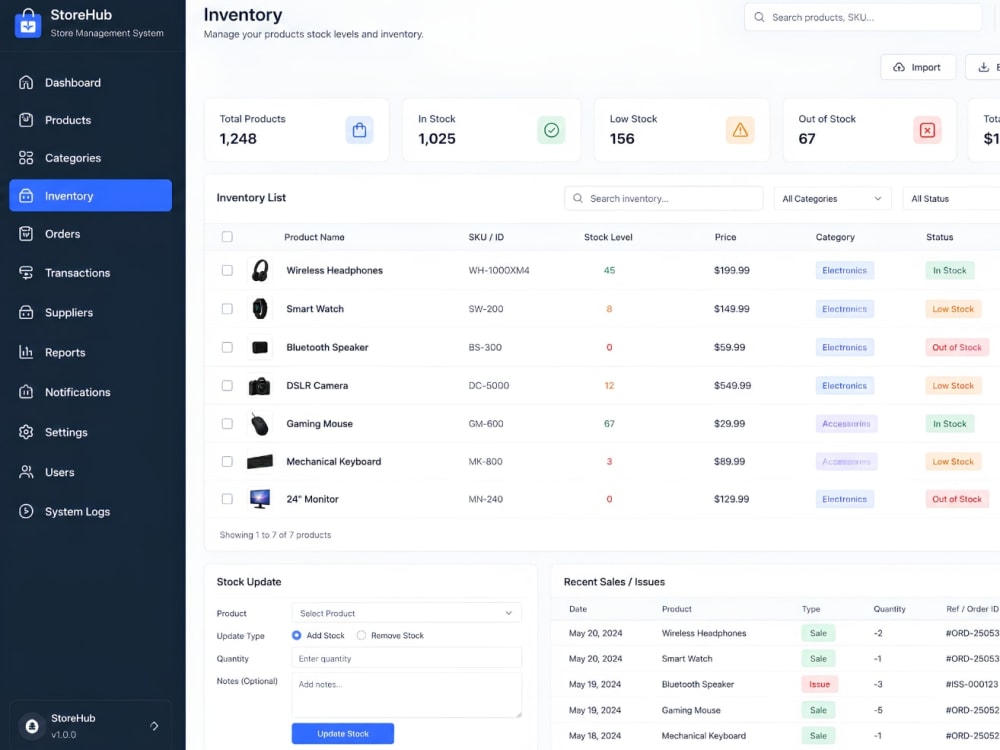Expand the StoreHub v1.0.0 chevron

coord(154,726)
